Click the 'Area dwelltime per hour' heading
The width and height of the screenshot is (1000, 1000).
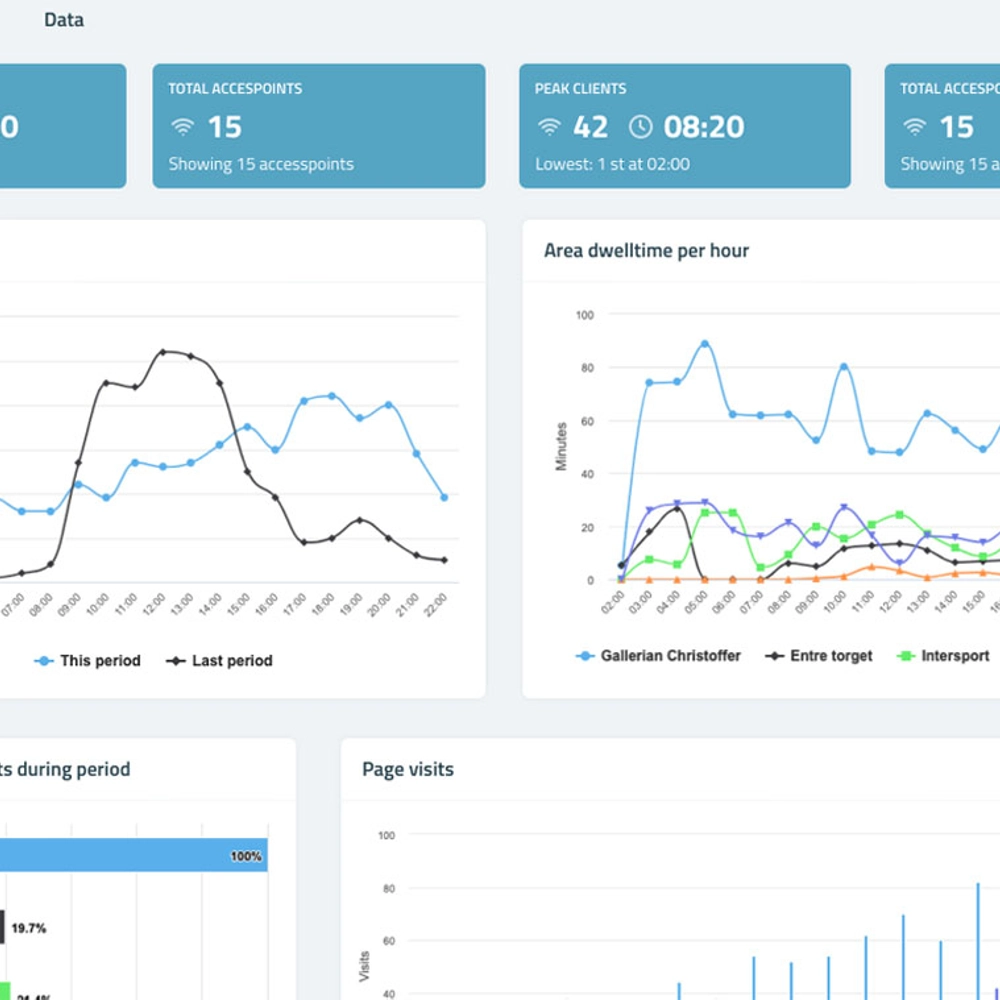coord(646,251)
